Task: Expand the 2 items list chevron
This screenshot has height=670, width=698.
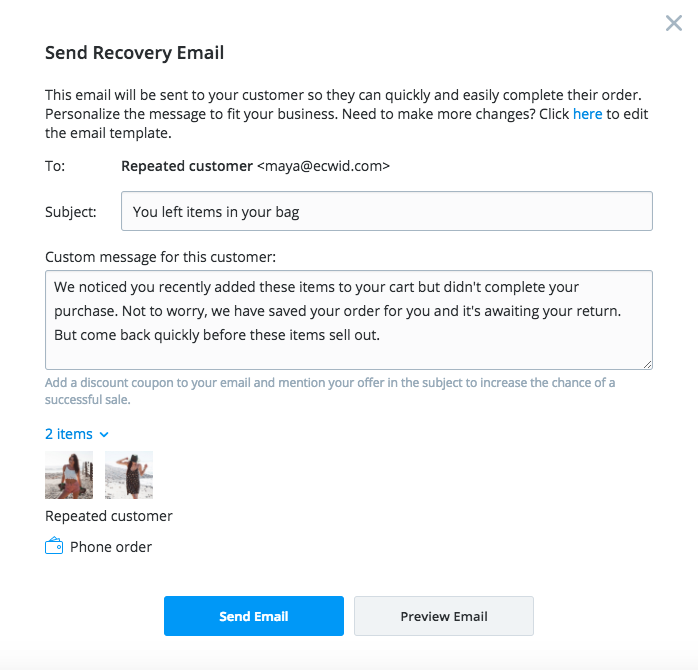Action: pos(104,434)
